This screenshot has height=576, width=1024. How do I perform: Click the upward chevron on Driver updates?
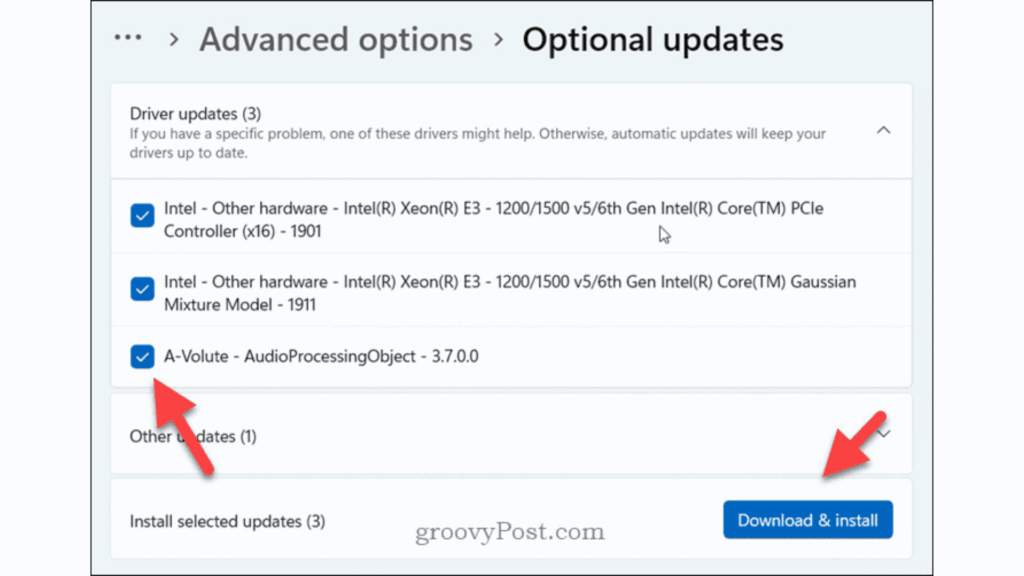tap(884, 130)
